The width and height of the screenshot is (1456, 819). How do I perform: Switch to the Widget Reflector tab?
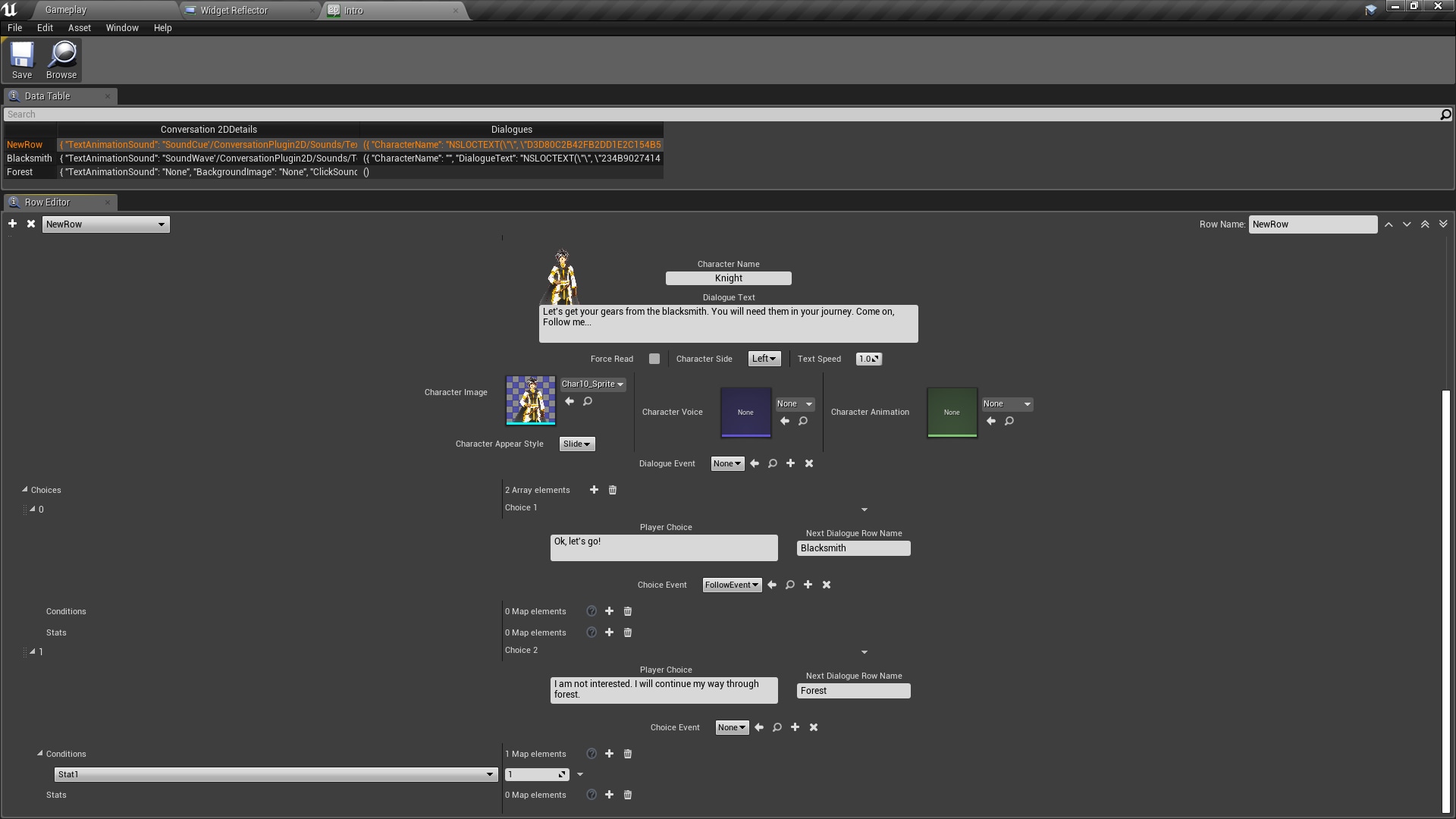(x=234, y=11)
